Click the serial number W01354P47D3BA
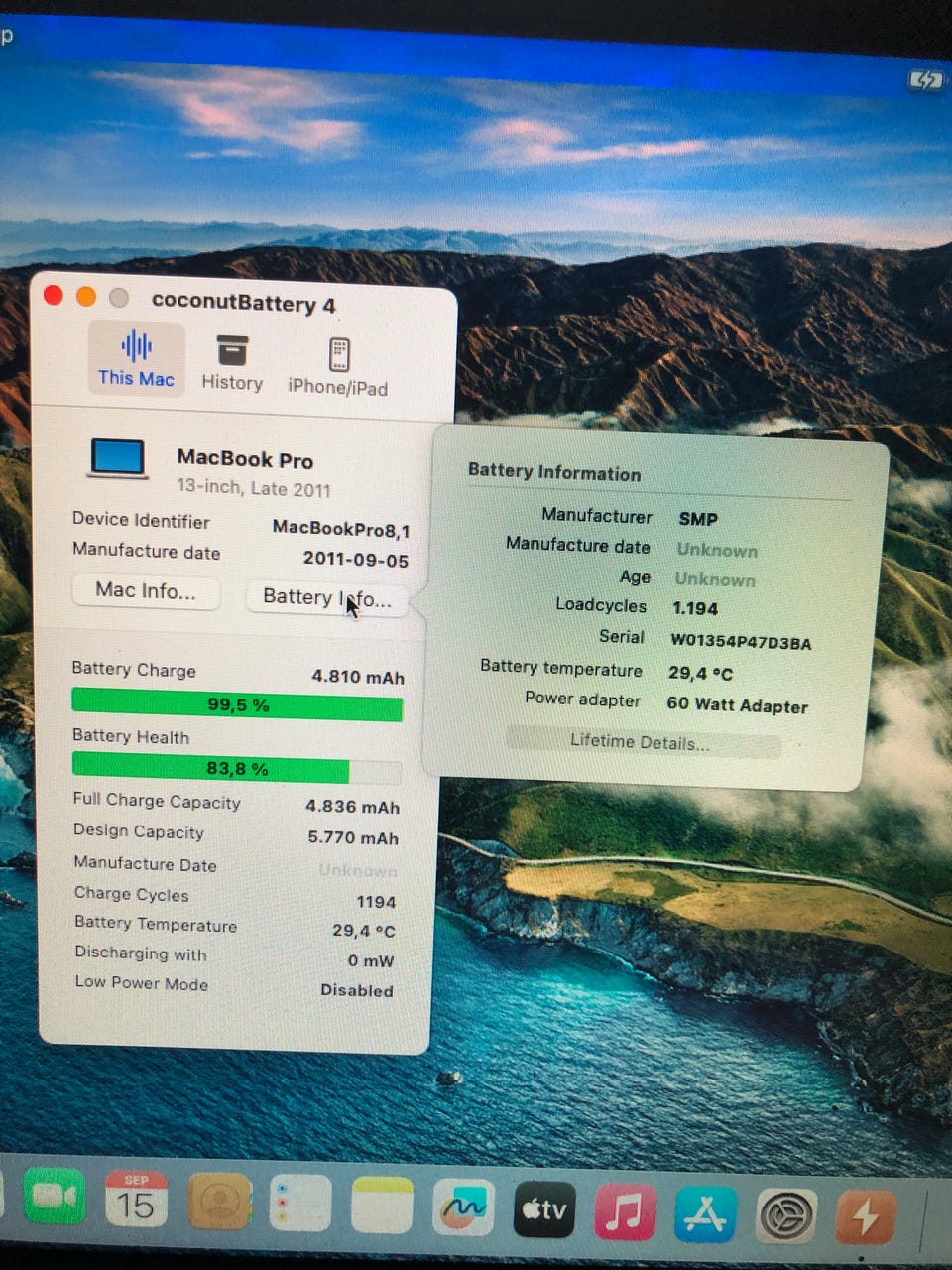The width and height of the screenshot is (952, 1270). [741, 642]
